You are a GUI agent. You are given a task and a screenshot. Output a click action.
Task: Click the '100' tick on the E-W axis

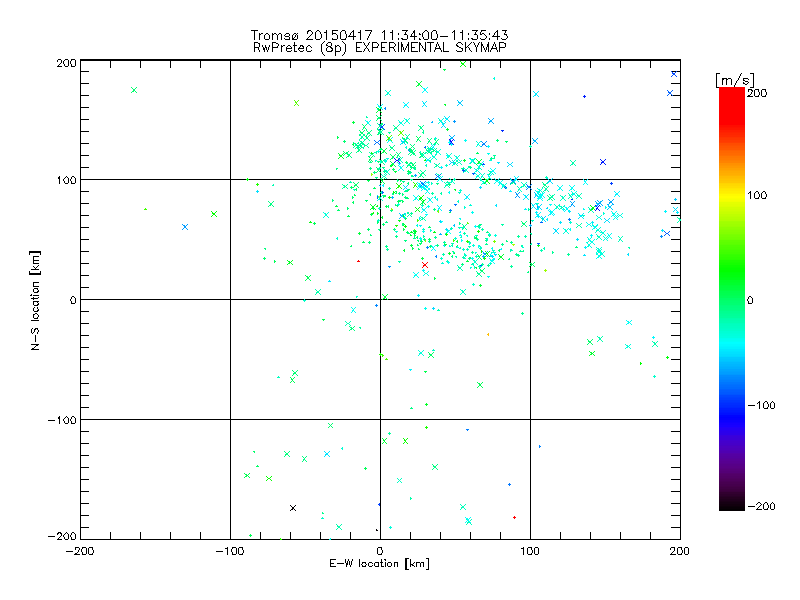click(x=530, y=551)
